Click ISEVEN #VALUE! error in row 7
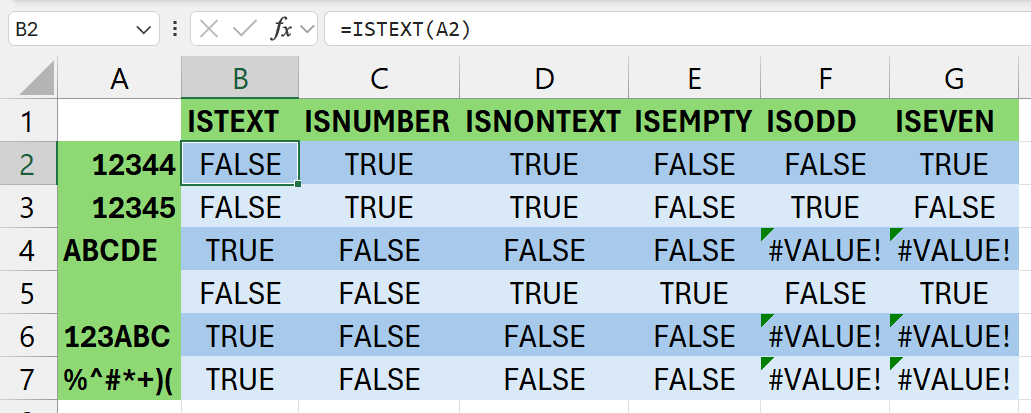Image resolution: width=1031 pixels, height=413 pixels. pyautogui.click(x=954, y=379)
